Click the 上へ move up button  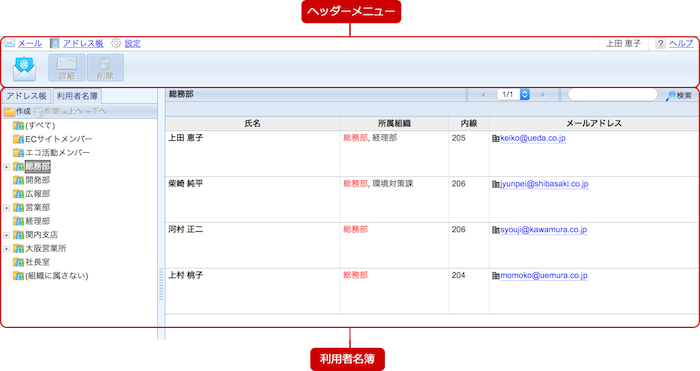(72, 111)
